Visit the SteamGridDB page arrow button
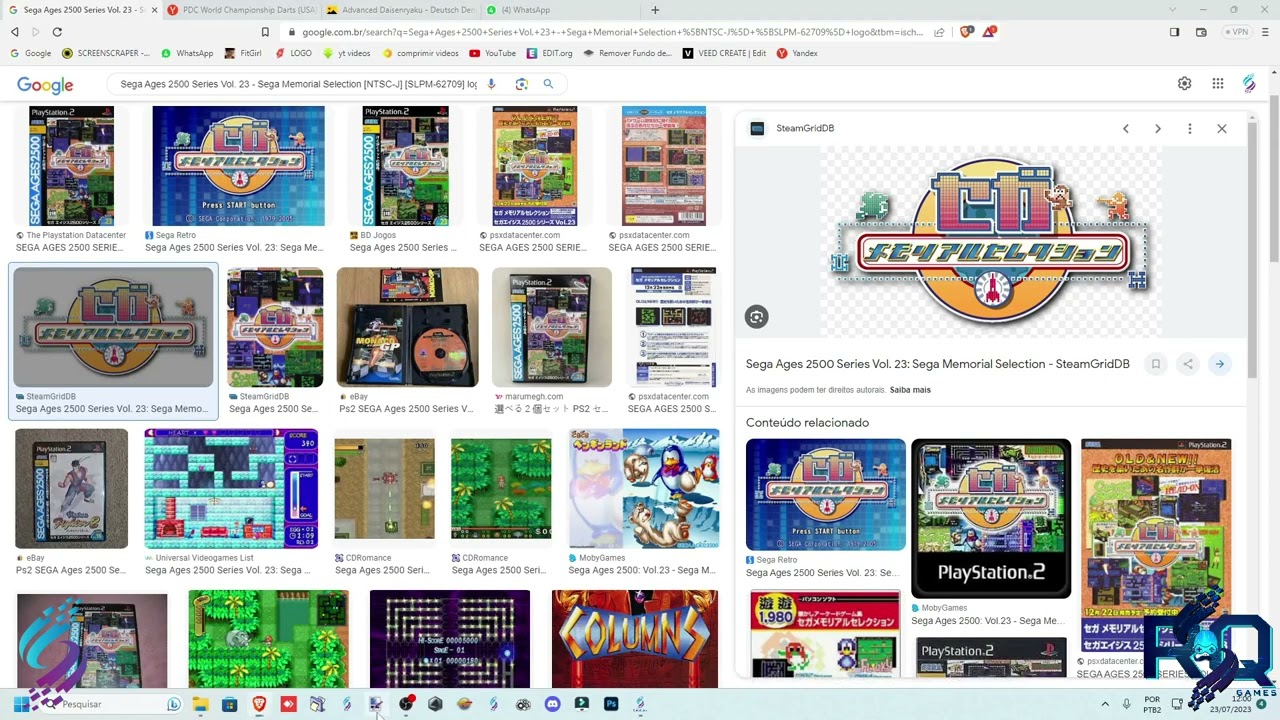1280x720 pixels. coord(1220,364)
